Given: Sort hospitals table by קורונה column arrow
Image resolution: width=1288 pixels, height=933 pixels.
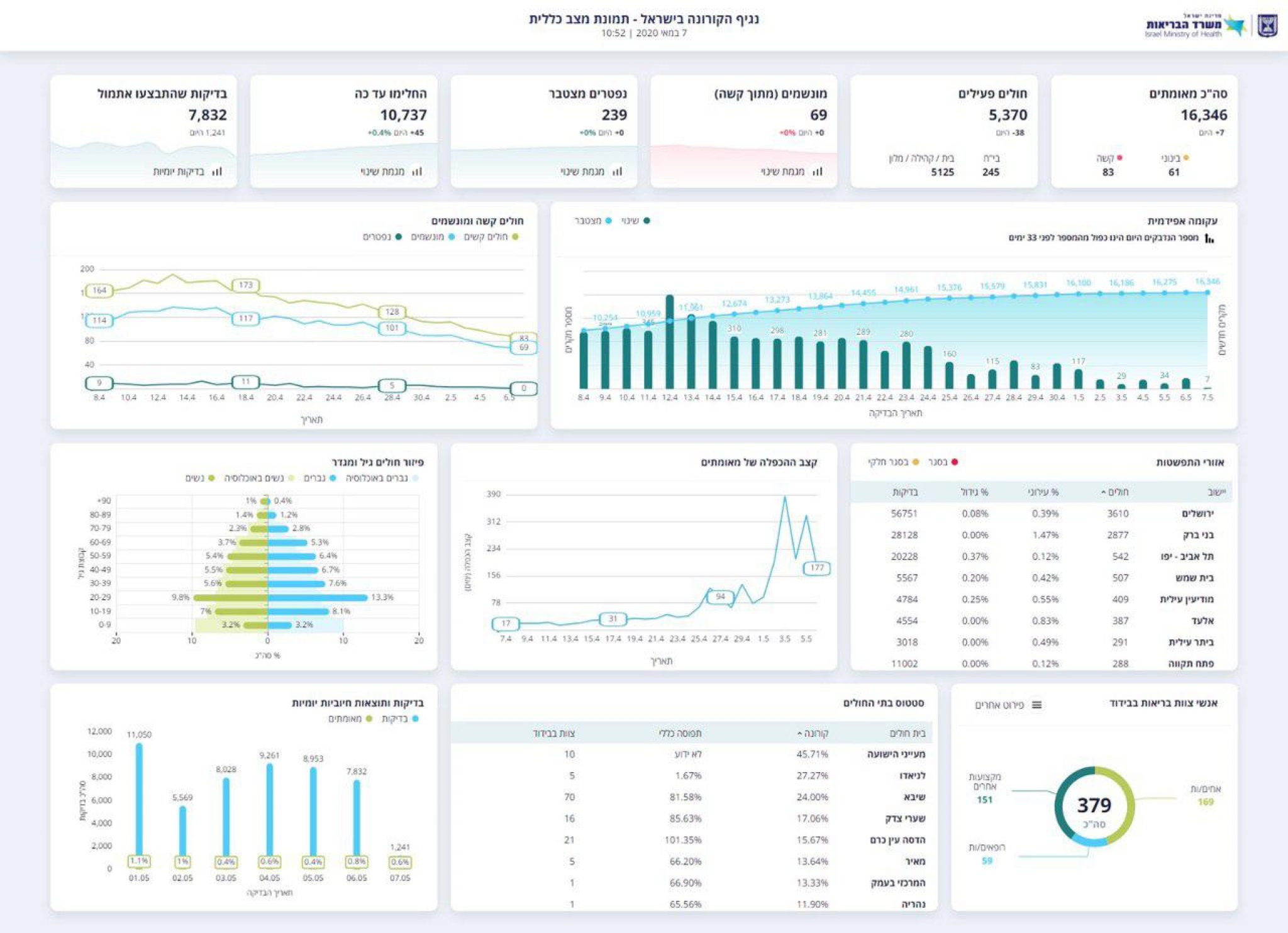Looking at the screenshot, I should coord(800,734).
